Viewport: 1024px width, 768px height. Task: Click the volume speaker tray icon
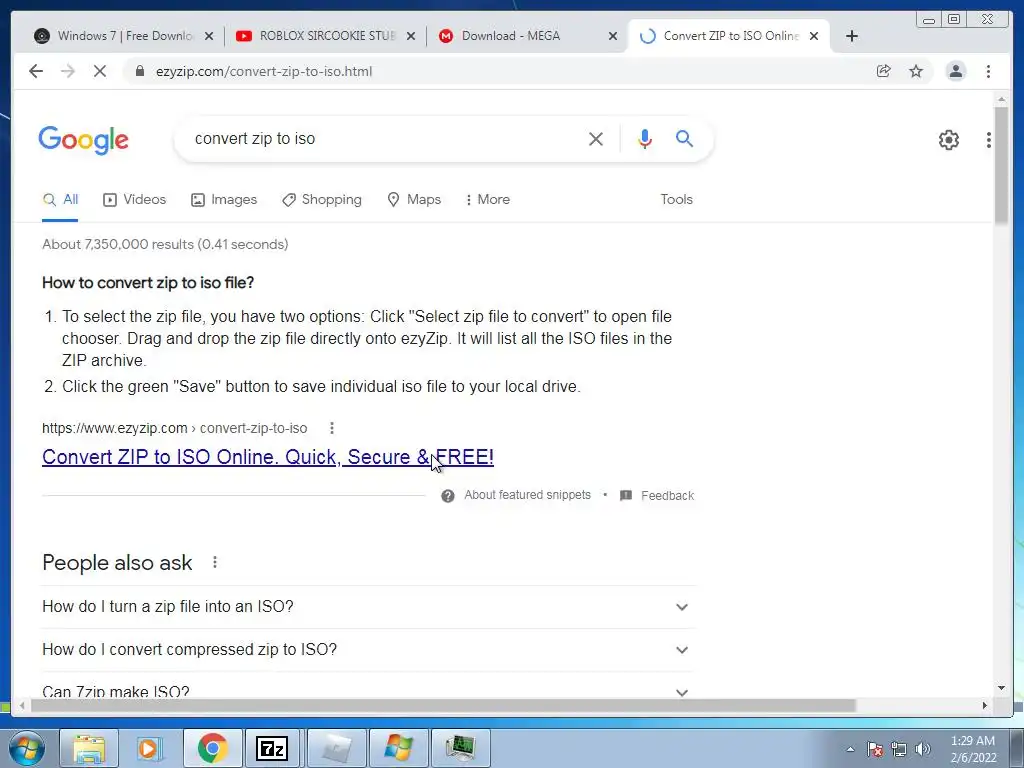[923, 749]
